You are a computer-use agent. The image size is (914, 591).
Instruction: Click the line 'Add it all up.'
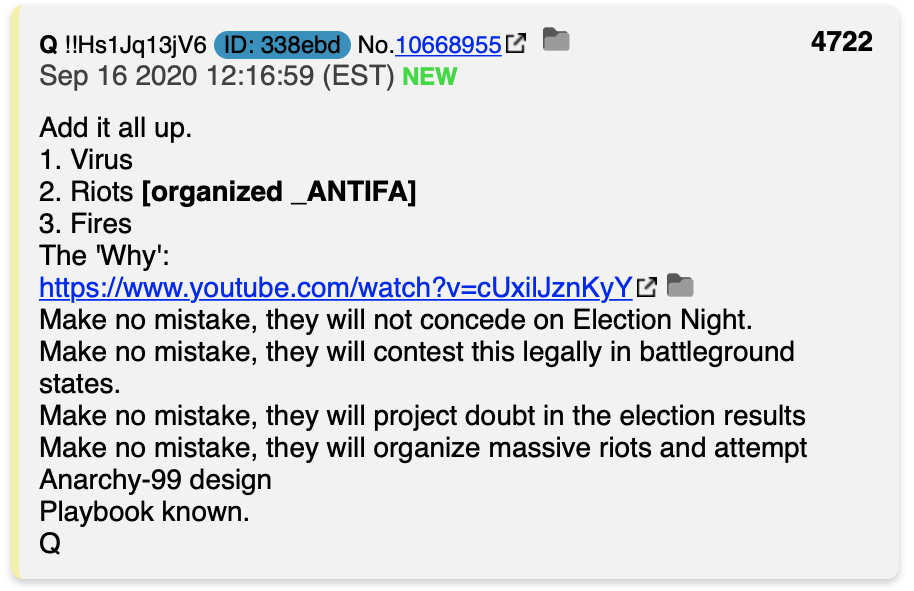(x=115, y=128)
